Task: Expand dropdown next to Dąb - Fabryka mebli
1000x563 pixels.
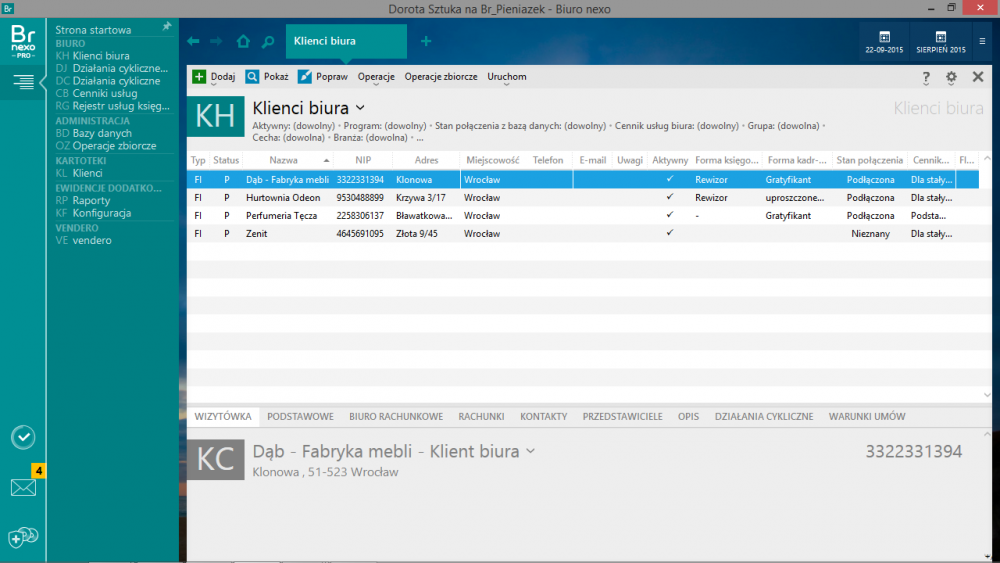Action: coord(531,452)
